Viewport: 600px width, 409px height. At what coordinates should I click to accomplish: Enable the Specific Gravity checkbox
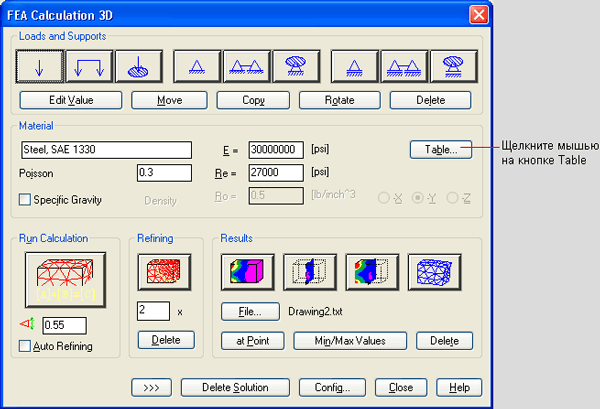pos(26,200)
